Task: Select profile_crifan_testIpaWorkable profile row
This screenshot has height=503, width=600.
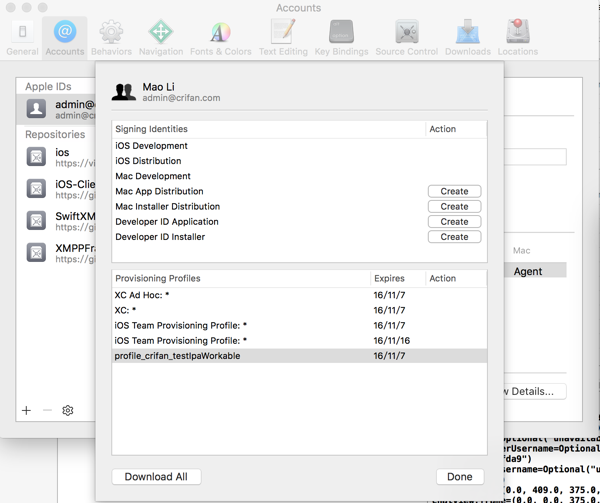Action: coord(299,356)
